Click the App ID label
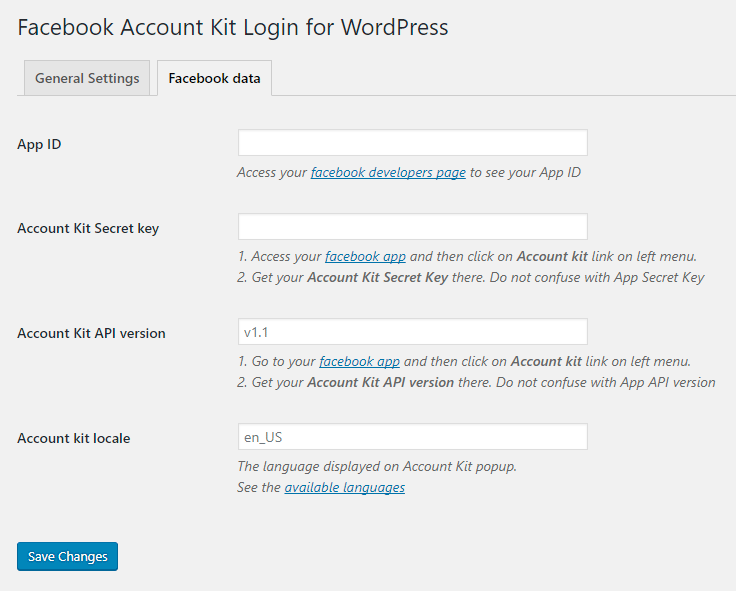The height and width of the screenshot is (591, 736). point(39,144)
